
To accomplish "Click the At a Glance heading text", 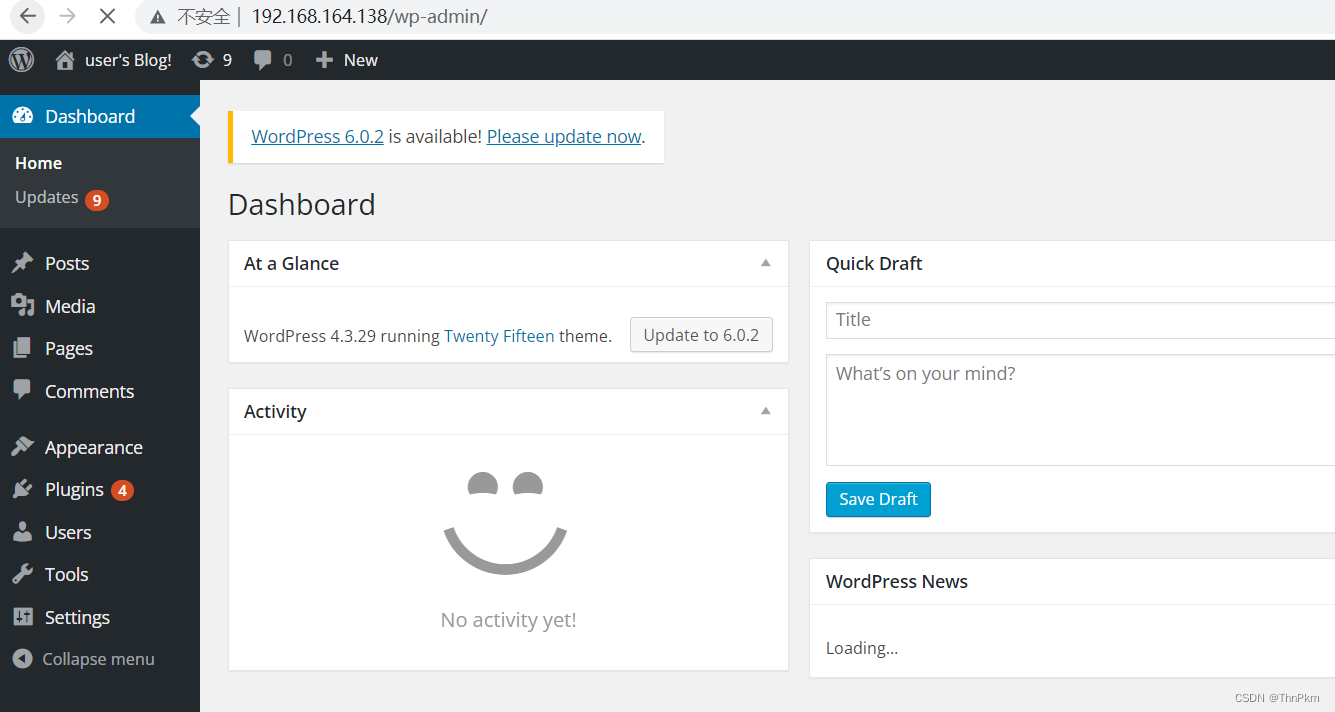I will tap(291, 263).
